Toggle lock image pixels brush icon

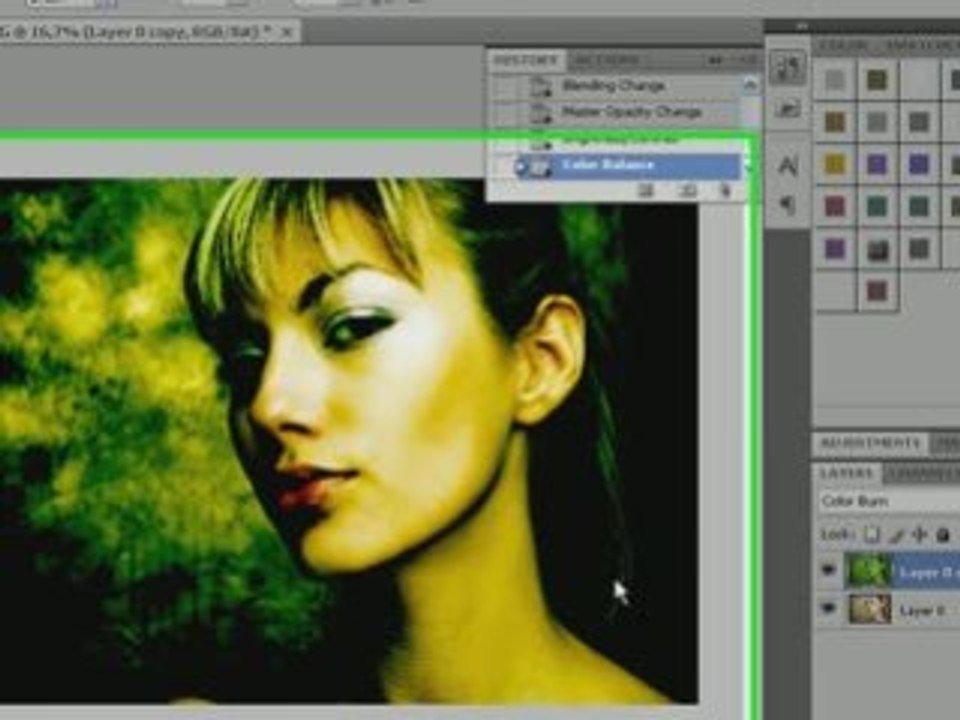coord(896,536)
